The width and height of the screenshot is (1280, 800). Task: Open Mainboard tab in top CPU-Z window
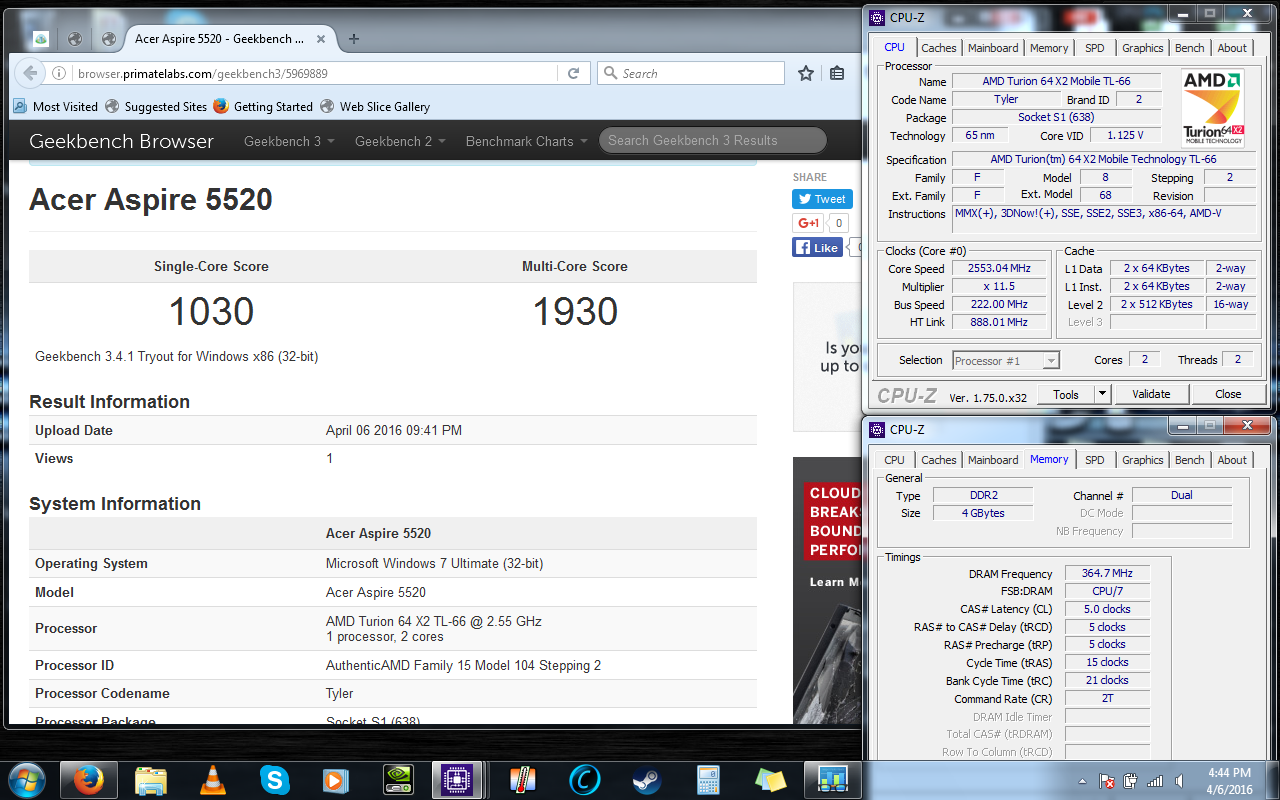(x=993, y=47)
